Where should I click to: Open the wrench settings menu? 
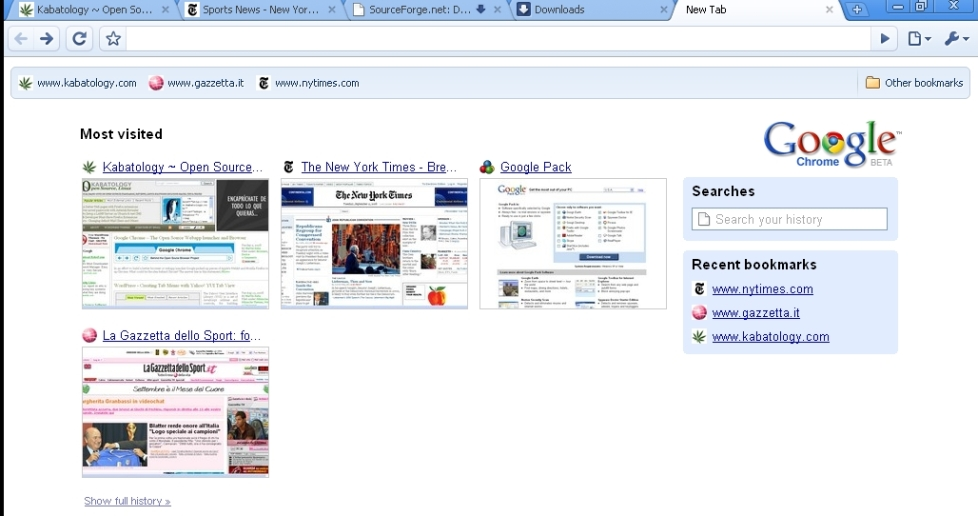[x=956, y=39]
